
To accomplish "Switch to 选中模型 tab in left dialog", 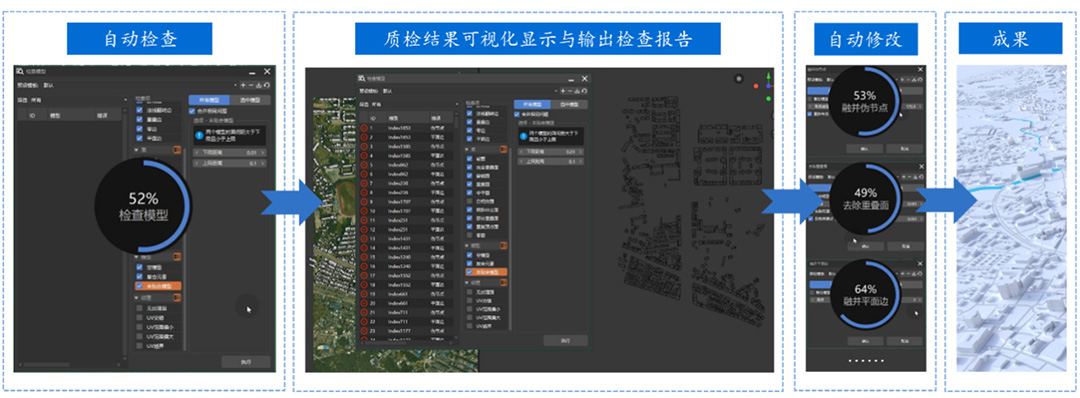I will click(249, 100).
